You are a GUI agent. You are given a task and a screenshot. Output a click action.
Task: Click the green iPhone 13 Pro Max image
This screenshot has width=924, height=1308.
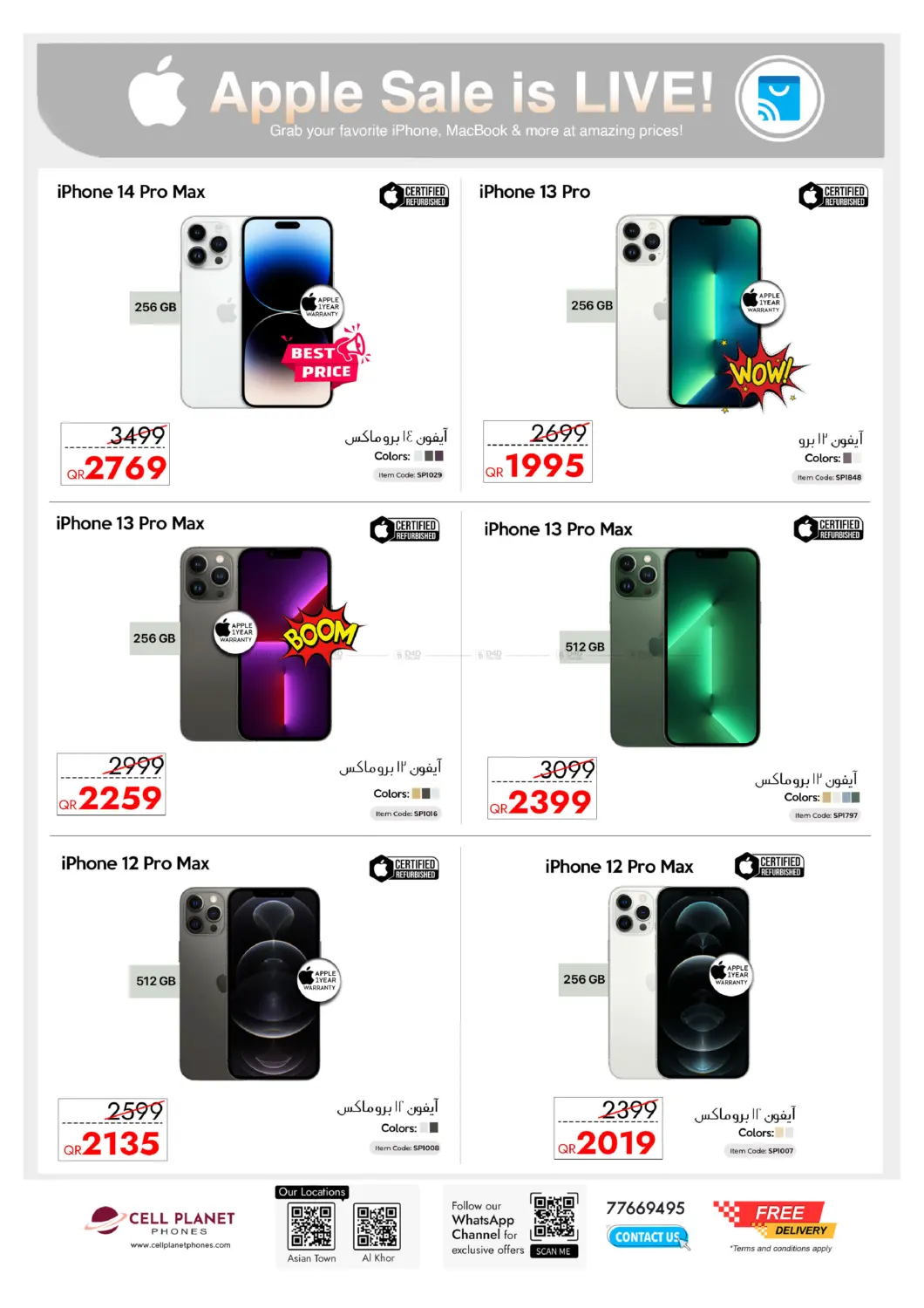pyautogui.click(x=684, y=647)
